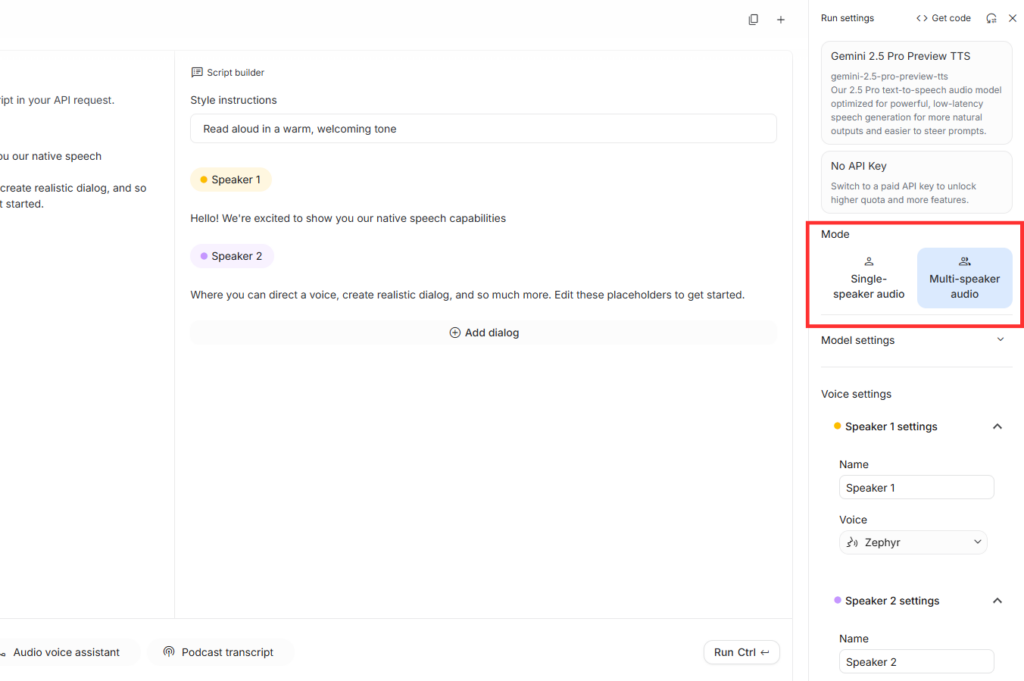
Task: Select Multi-speaker audio mode
Action: (964, 278)
